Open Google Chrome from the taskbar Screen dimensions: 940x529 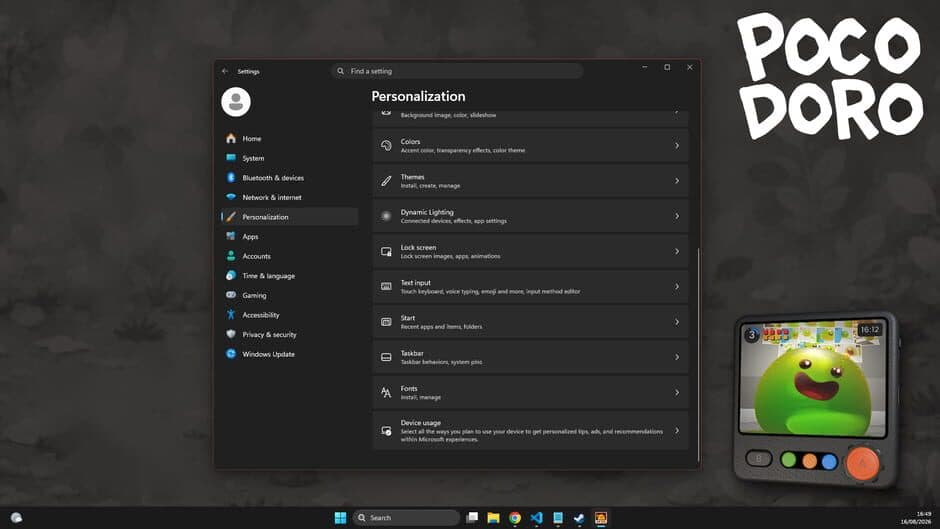pyautogui.click(x=515, y=518)
